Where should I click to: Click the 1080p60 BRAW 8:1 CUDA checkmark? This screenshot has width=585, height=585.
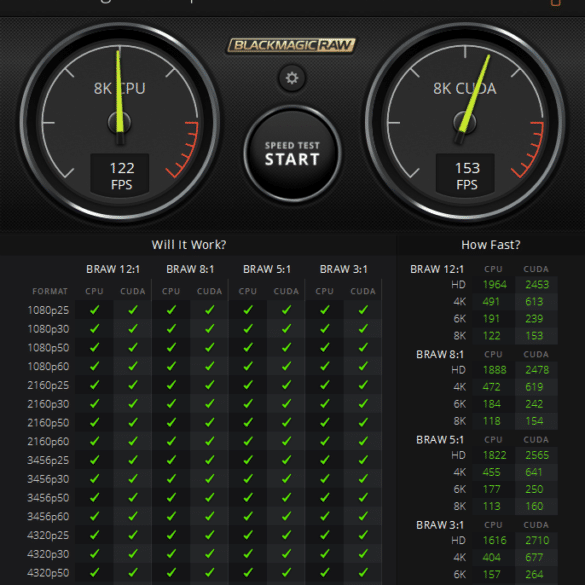(x=210, y=366)
